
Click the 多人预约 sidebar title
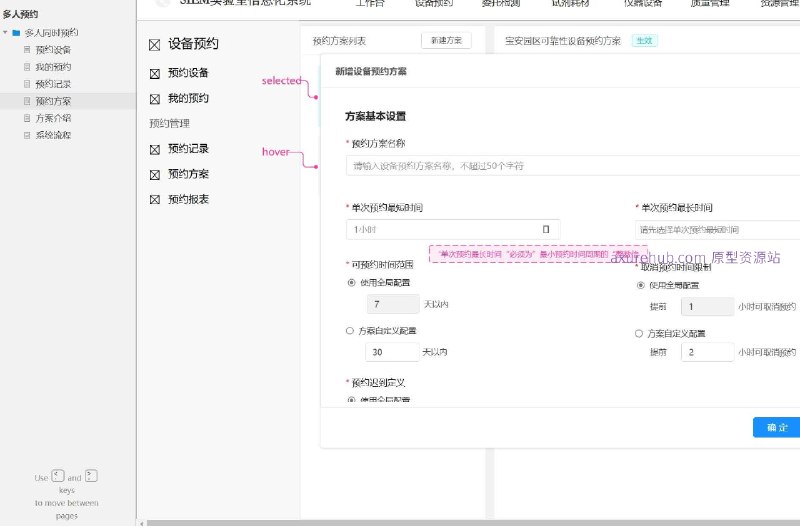[20, 14]
